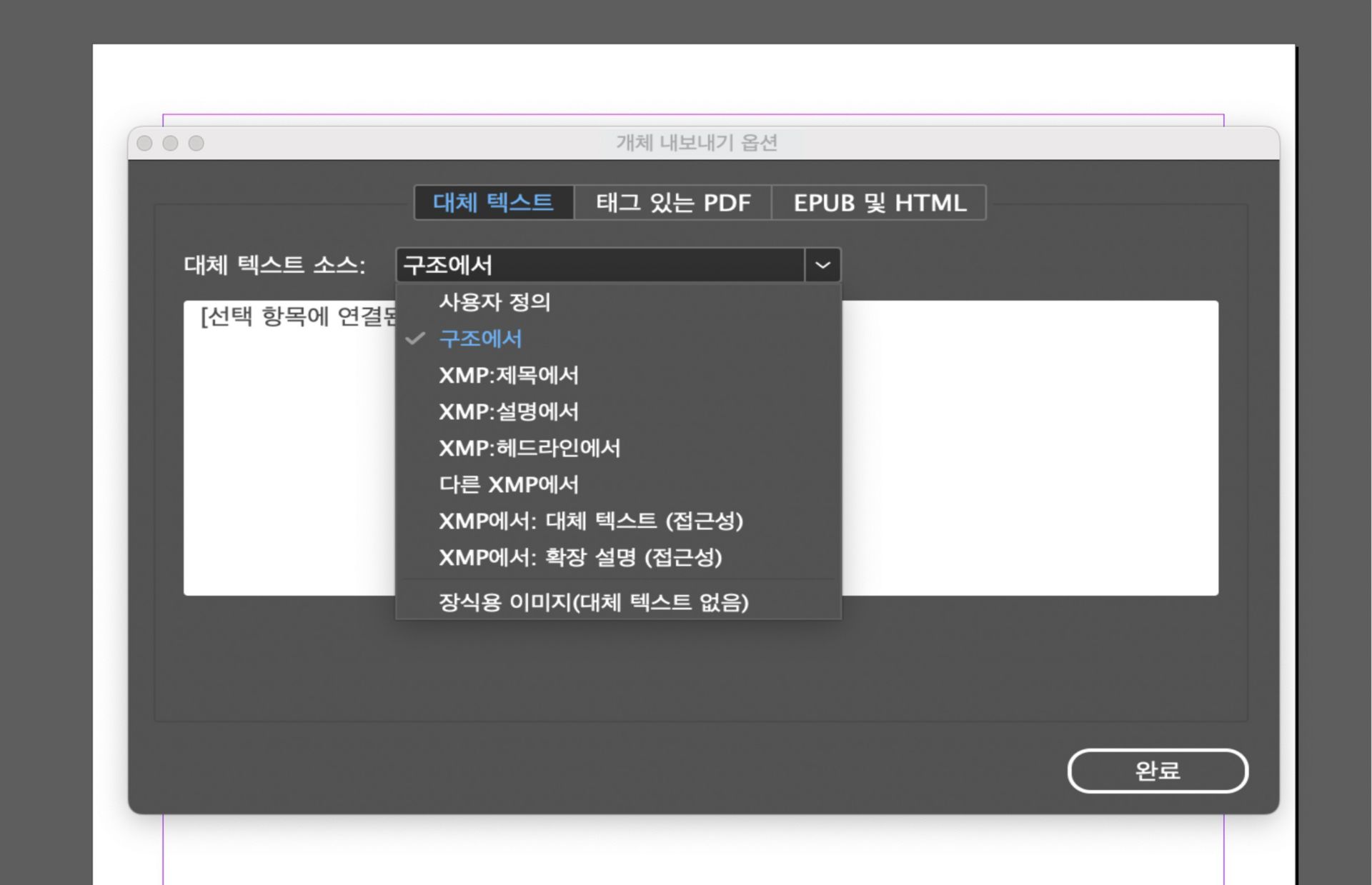Click the checkmark beside 구조에서
Viewport: 1372px width, 885px height.
coord(414,339)
